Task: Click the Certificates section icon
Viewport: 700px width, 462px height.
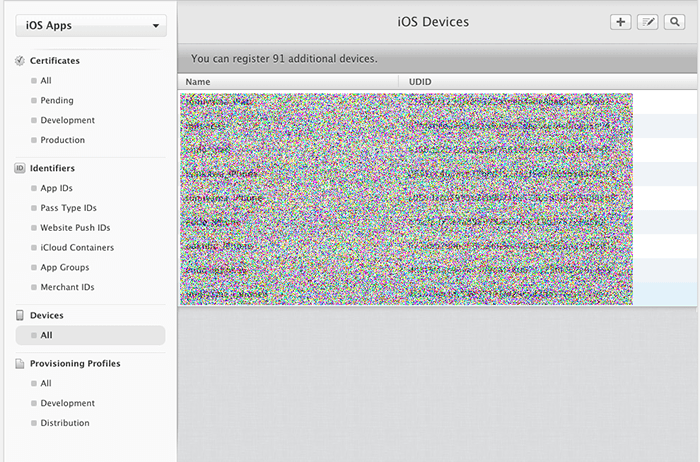Action: [20, 61]
